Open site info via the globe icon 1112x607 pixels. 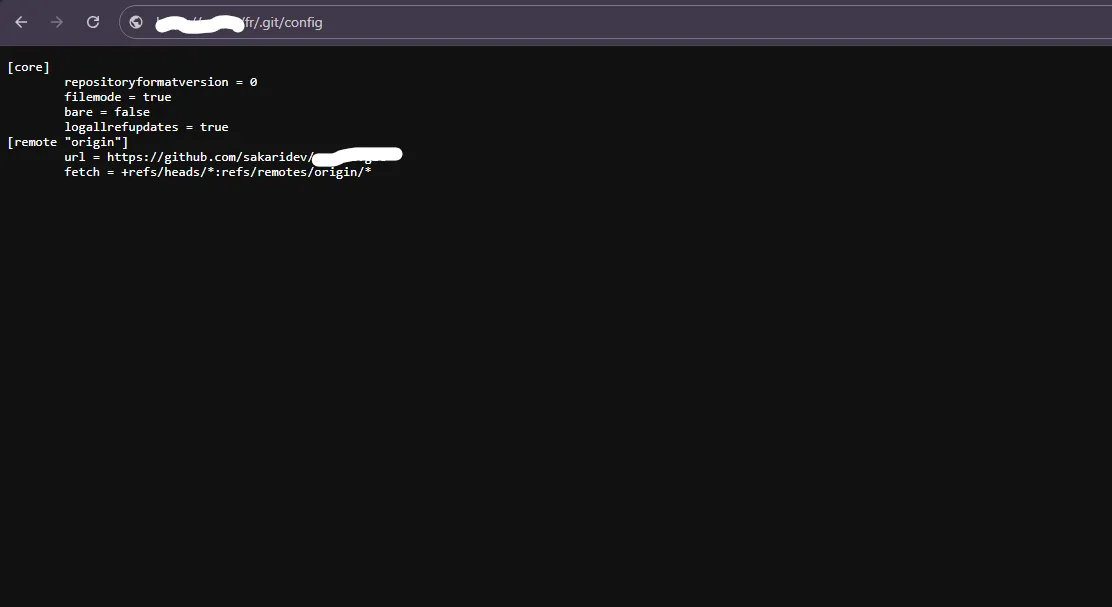tap(136, 22)
